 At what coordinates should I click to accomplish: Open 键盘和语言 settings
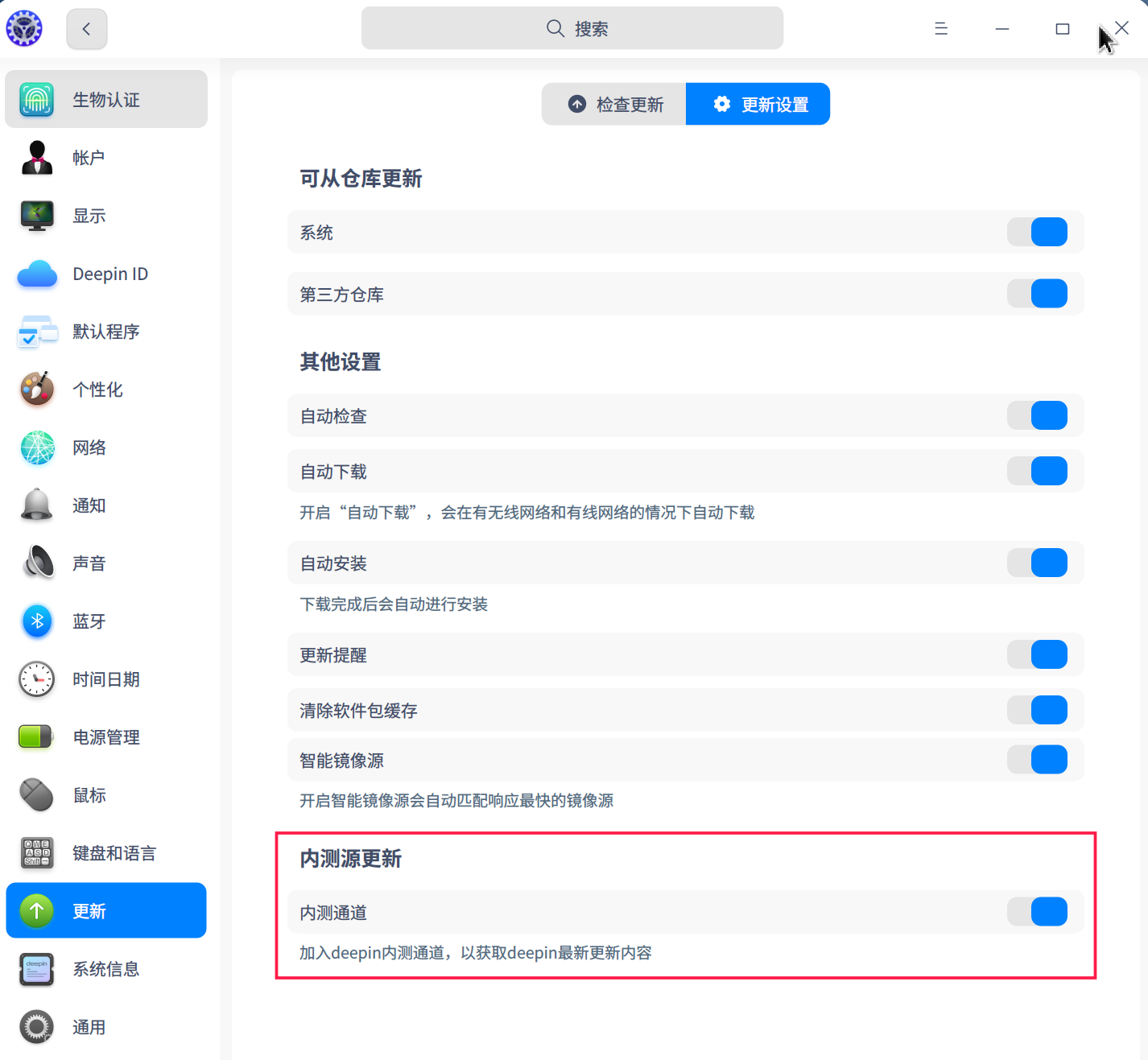106,853
